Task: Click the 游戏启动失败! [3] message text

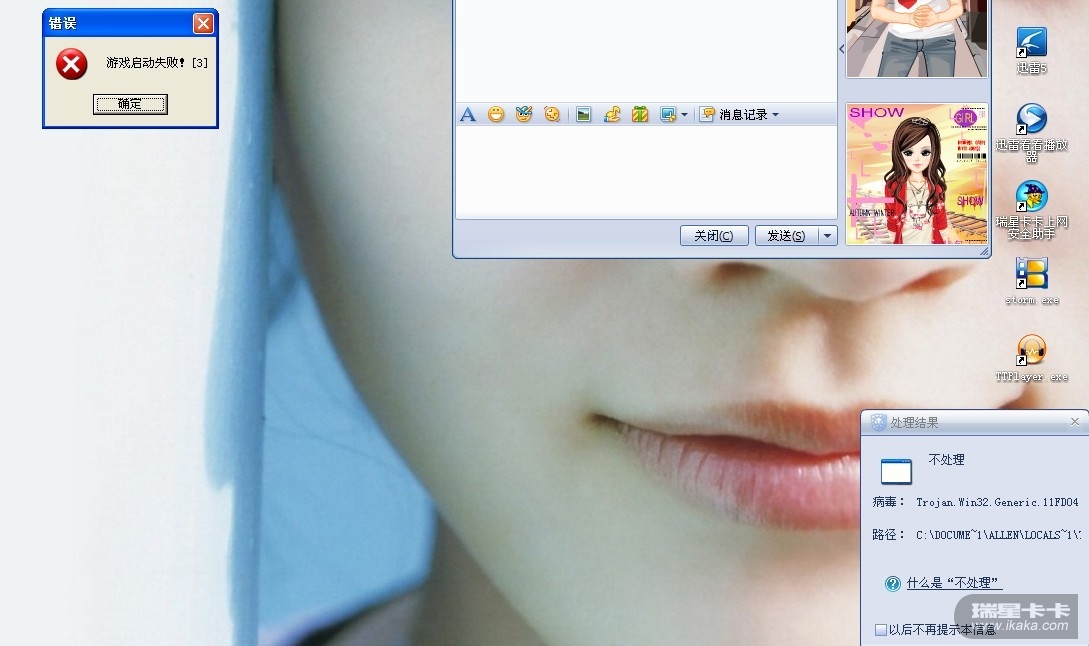Action: point(157,63)
